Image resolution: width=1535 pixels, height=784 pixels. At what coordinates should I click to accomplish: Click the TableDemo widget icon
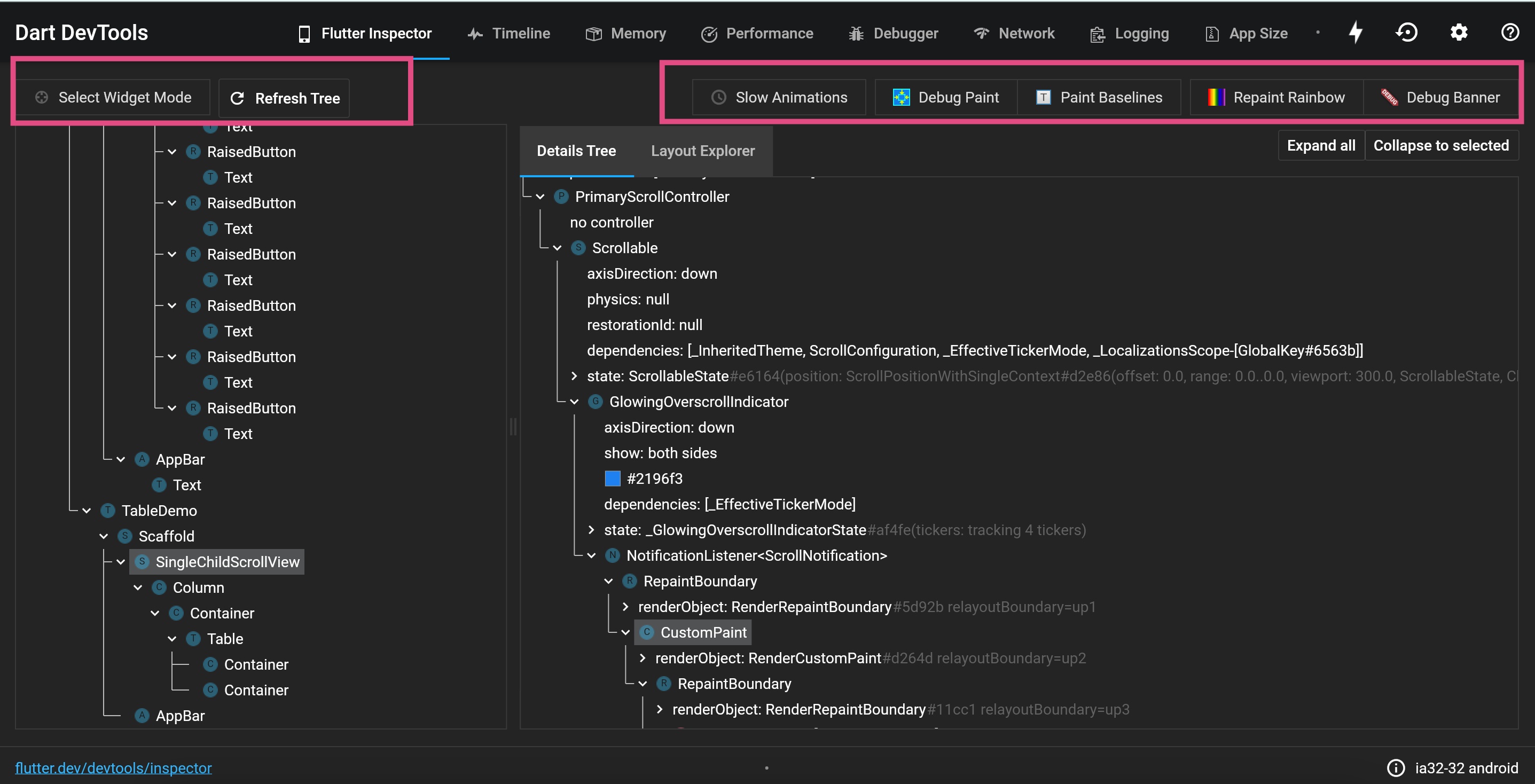point(108,511)
